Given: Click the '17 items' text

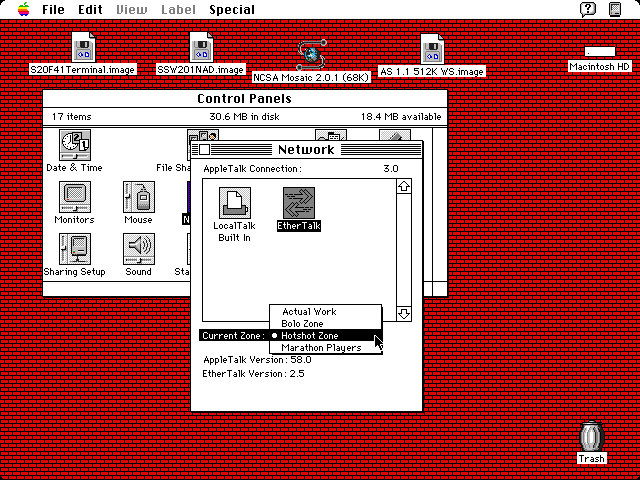Looking at the screenshot, I should pyautogui.click(x=71, y=117).
